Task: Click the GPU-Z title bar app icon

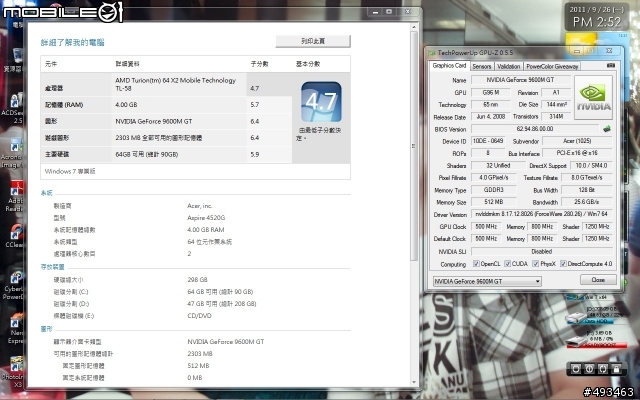Action: pyautogui.click(x=432, y=53)
